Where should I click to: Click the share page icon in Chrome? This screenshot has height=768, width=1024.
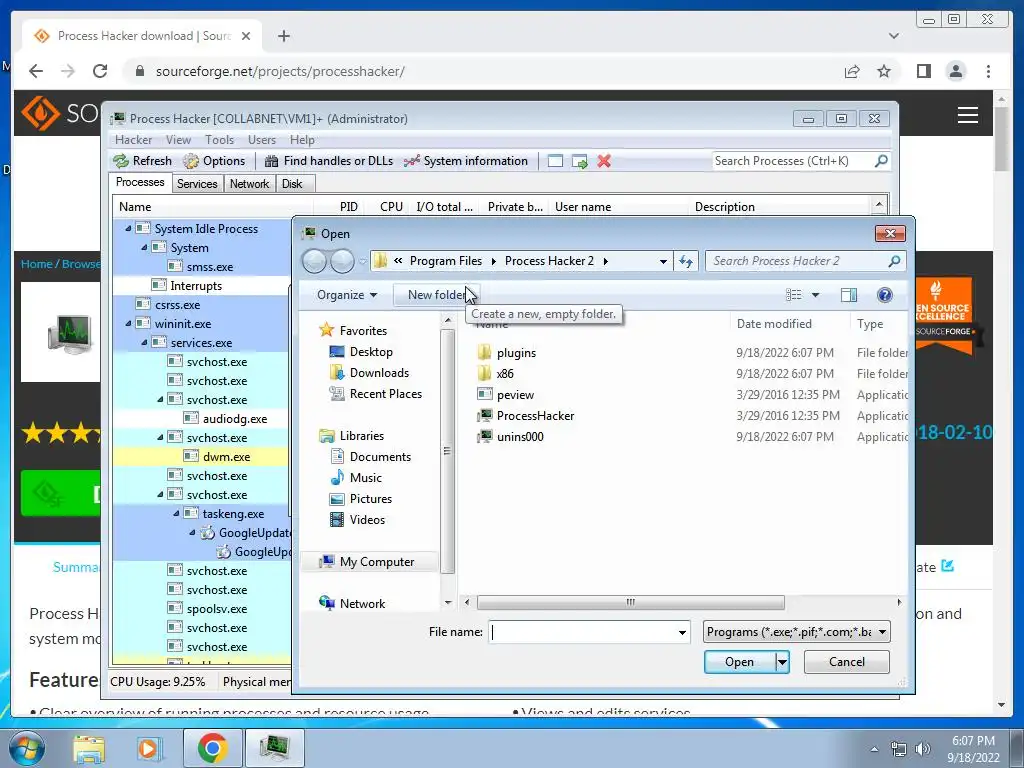click(852, 71)
